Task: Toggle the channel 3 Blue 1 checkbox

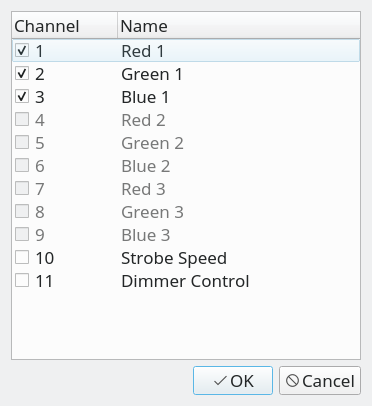Action: (x=22, y=97)
